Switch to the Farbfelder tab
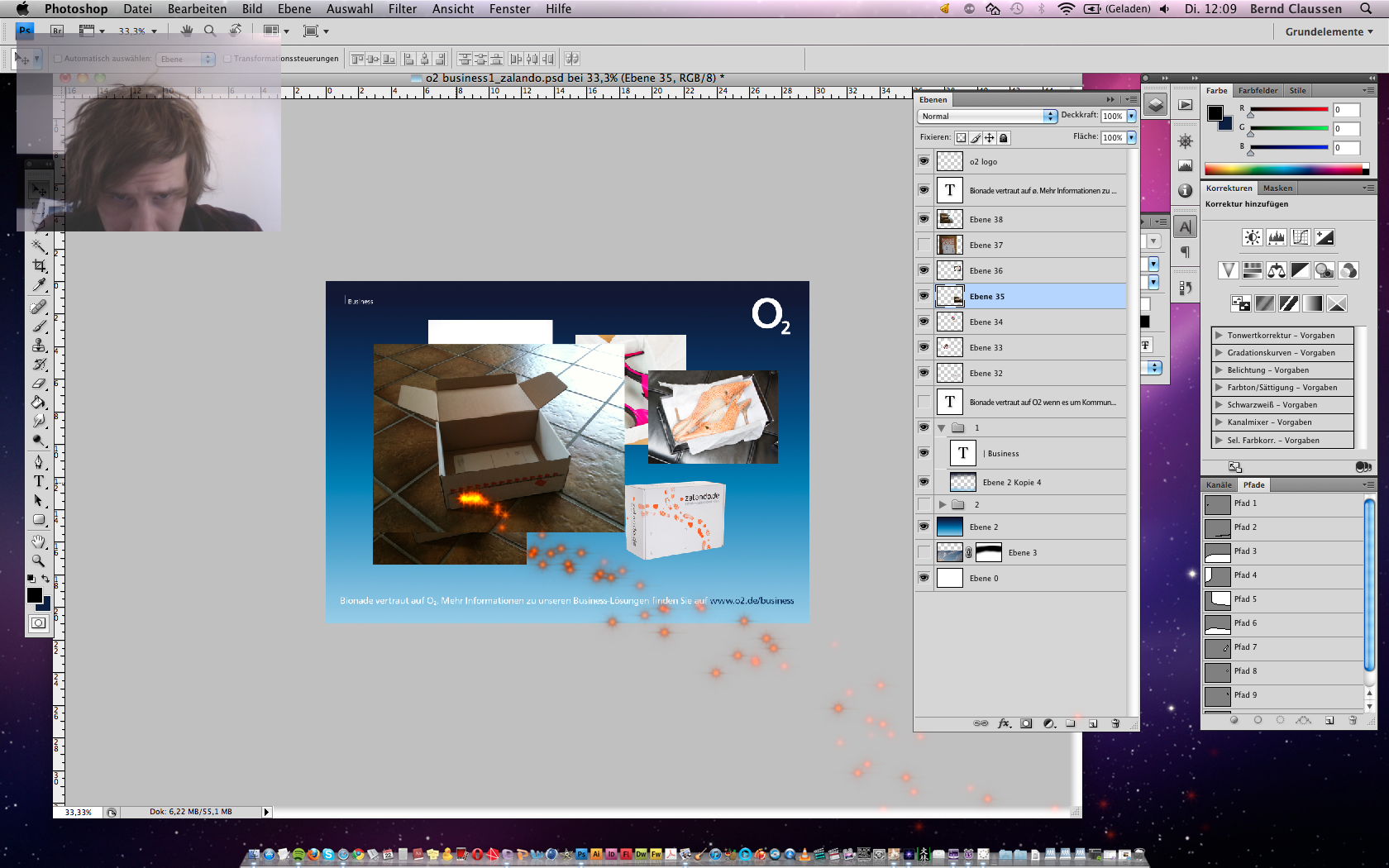Image resolution: width=1389 pixels, height=868 pixels. click(1258, 91)
